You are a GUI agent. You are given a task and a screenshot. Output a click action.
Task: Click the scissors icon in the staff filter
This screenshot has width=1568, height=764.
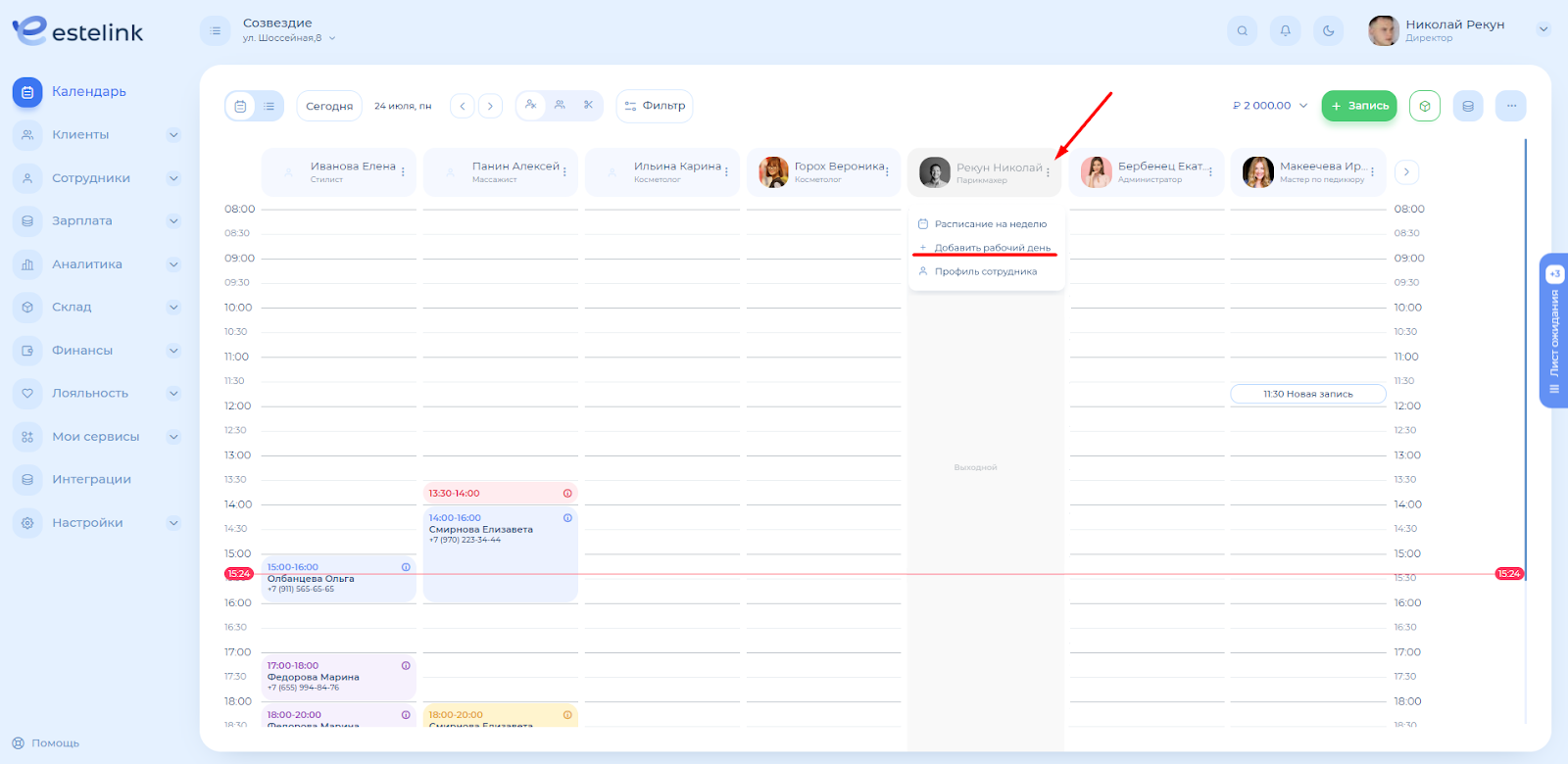pos(588,105)
